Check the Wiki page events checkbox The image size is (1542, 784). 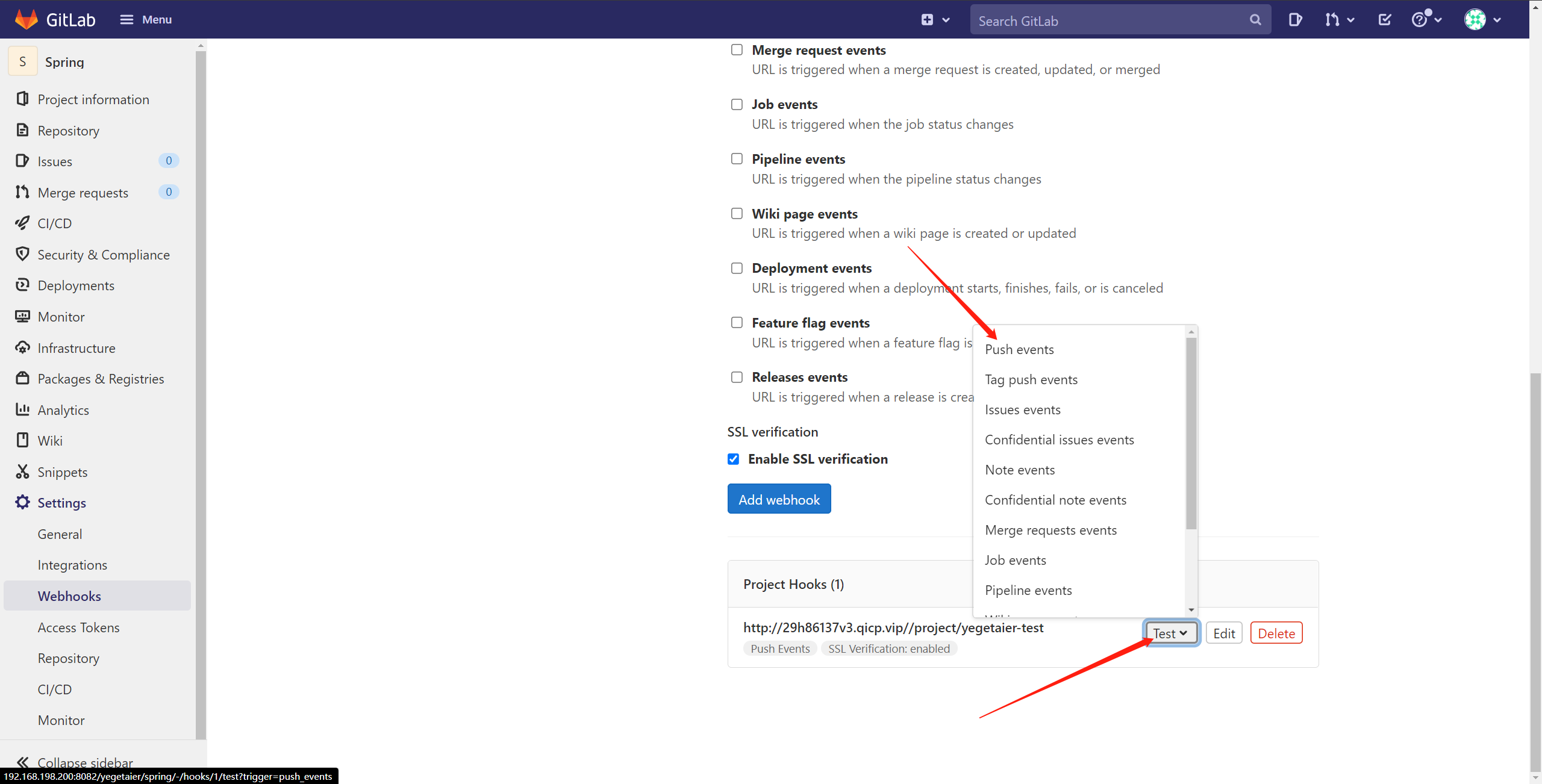737,214
